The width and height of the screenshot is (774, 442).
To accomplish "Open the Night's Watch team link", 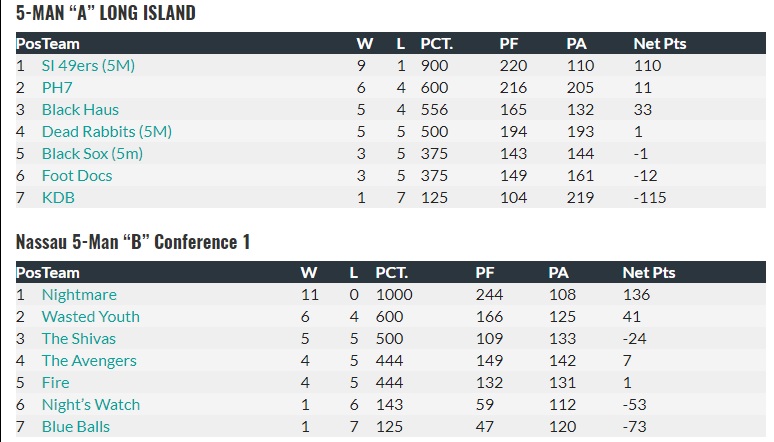I will pyautogui.click(x=90, y=404).
